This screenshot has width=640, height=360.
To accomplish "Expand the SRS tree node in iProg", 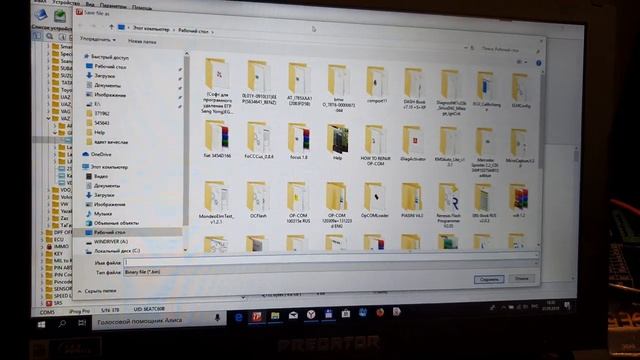I will pyautogui.click(x=42, y=304).
